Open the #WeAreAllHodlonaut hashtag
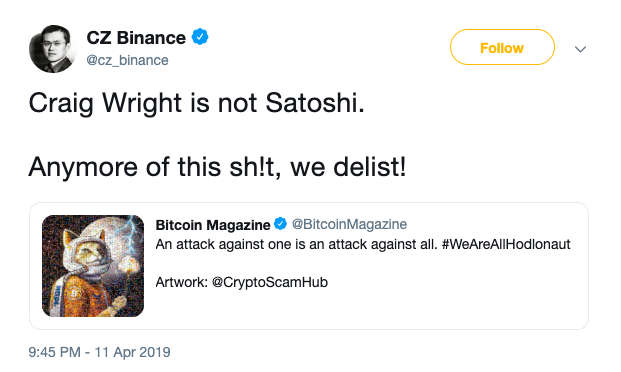Image resolution: width=621 pixels, height=372 pixels. click(506, 244)
